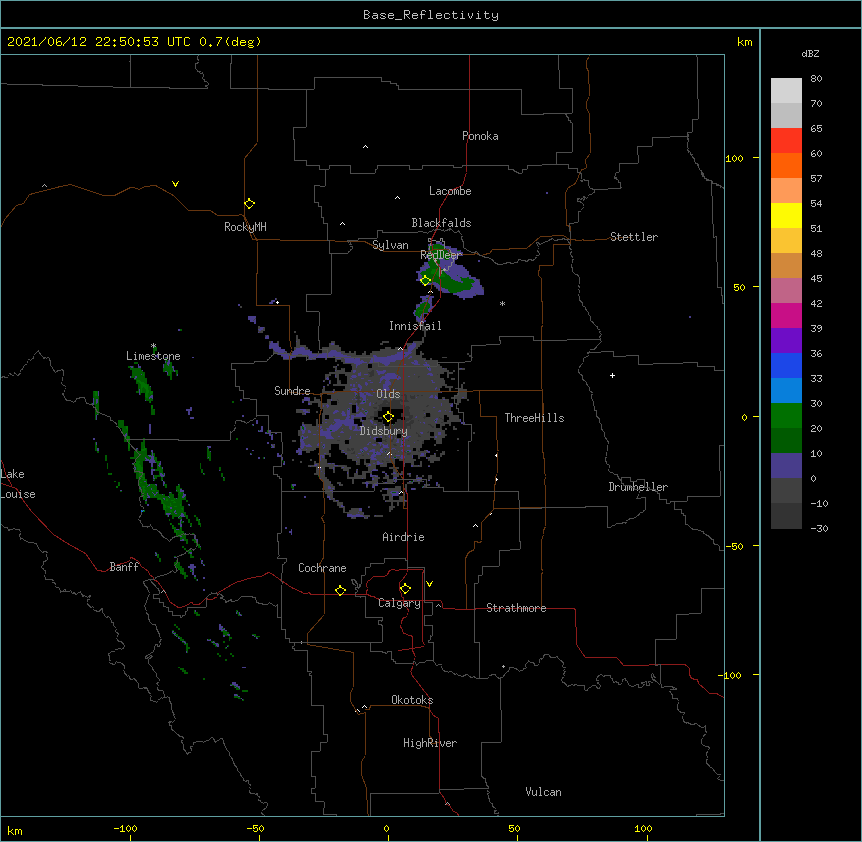
Task: Click the Banff town label
Action: point(124,567)
